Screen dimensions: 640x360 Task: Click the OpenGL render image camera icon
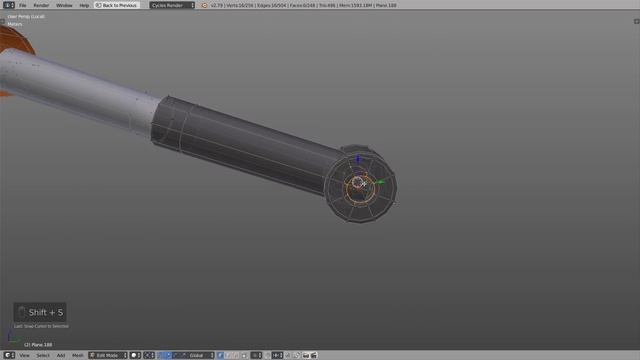(306, 356)
